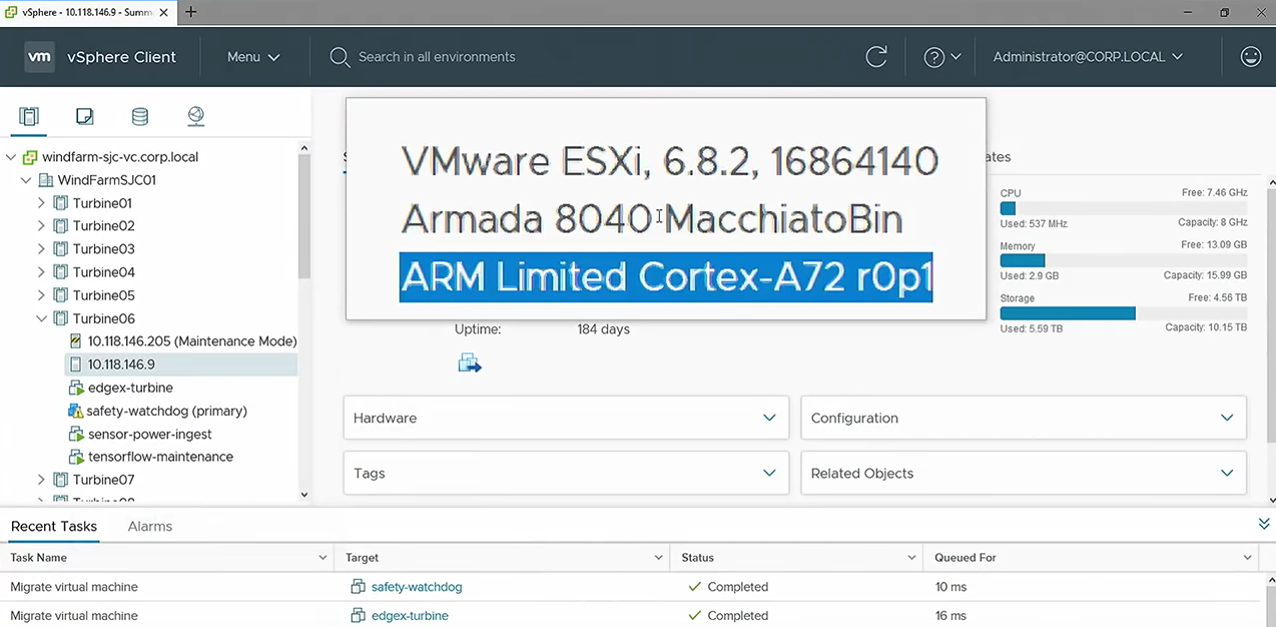Collapse the WindFarmSJC01 datacenter node
Screen dimensions: 1276x627
(x=27, y=180)
